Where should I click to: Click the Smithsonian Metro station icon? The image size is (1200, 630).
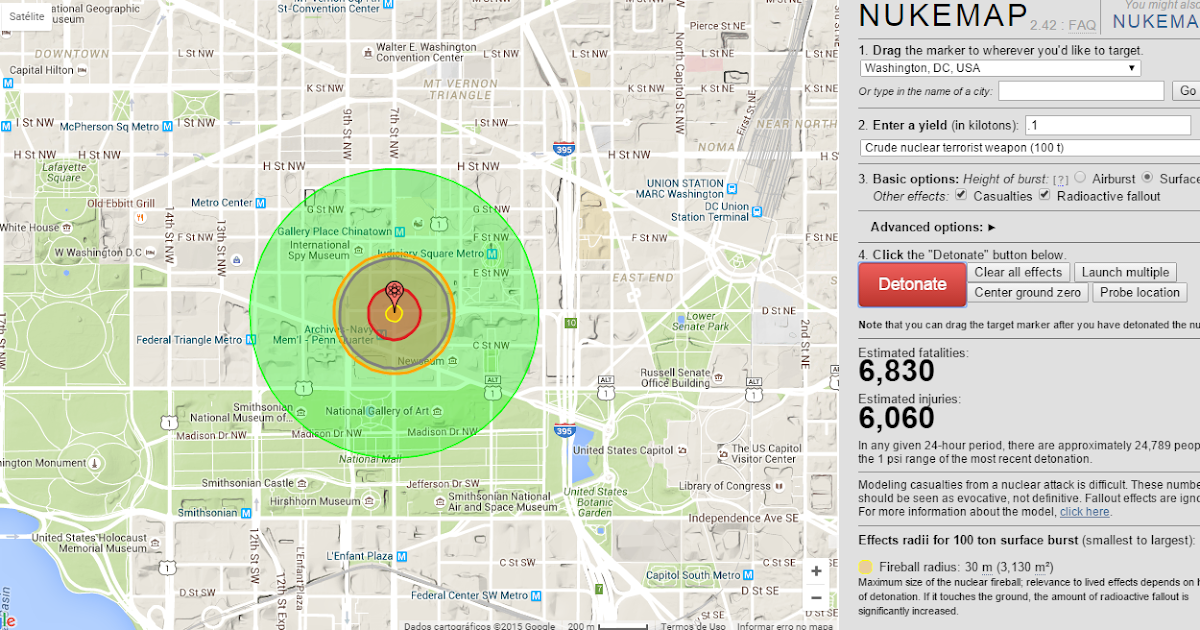(245, 513)
